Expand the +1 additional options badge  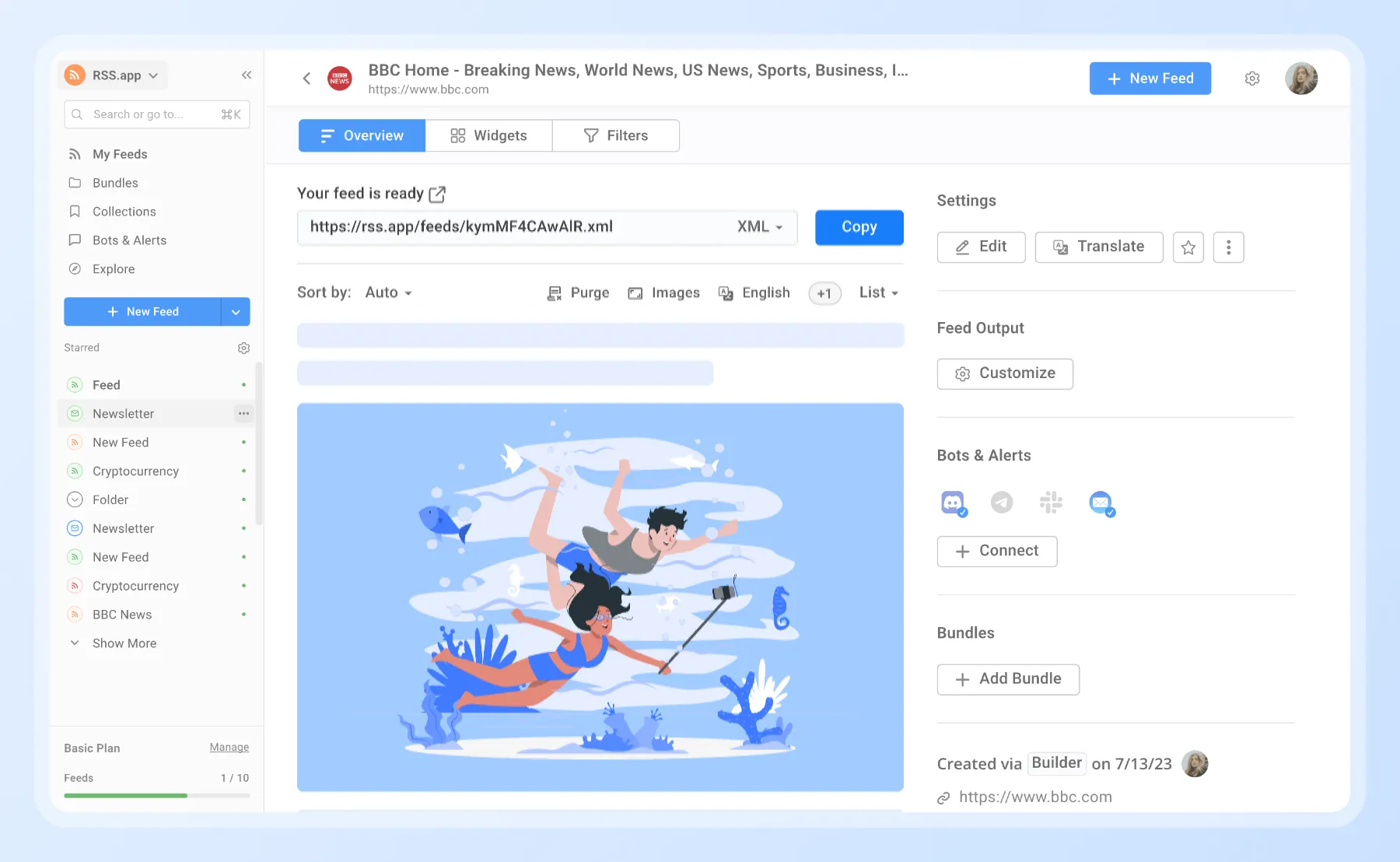tap(824, 293)
